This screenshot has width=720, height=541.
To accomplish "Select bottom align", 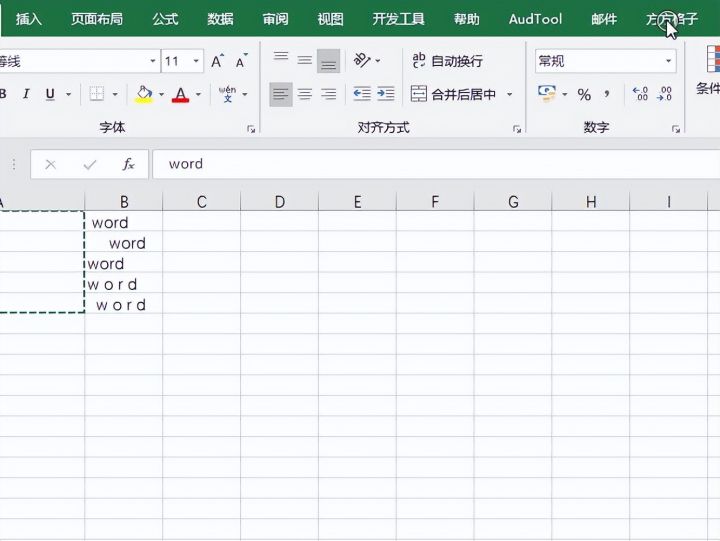I will pos(328,61).
